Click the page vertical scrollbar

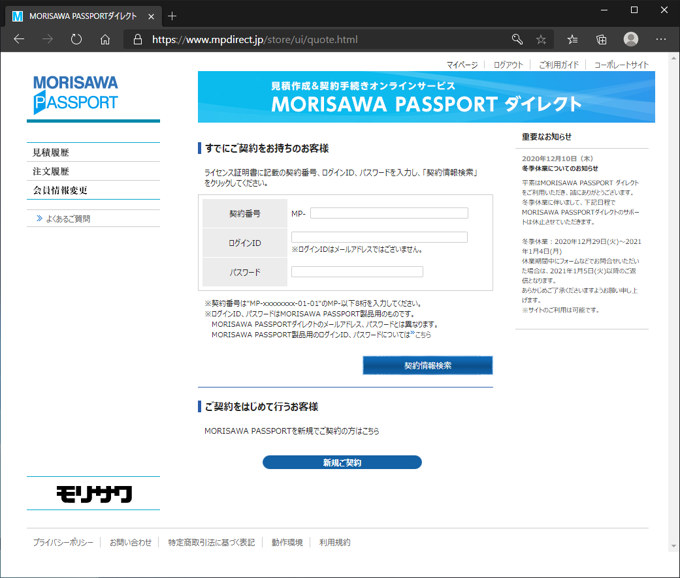click(x=673, y=301)
